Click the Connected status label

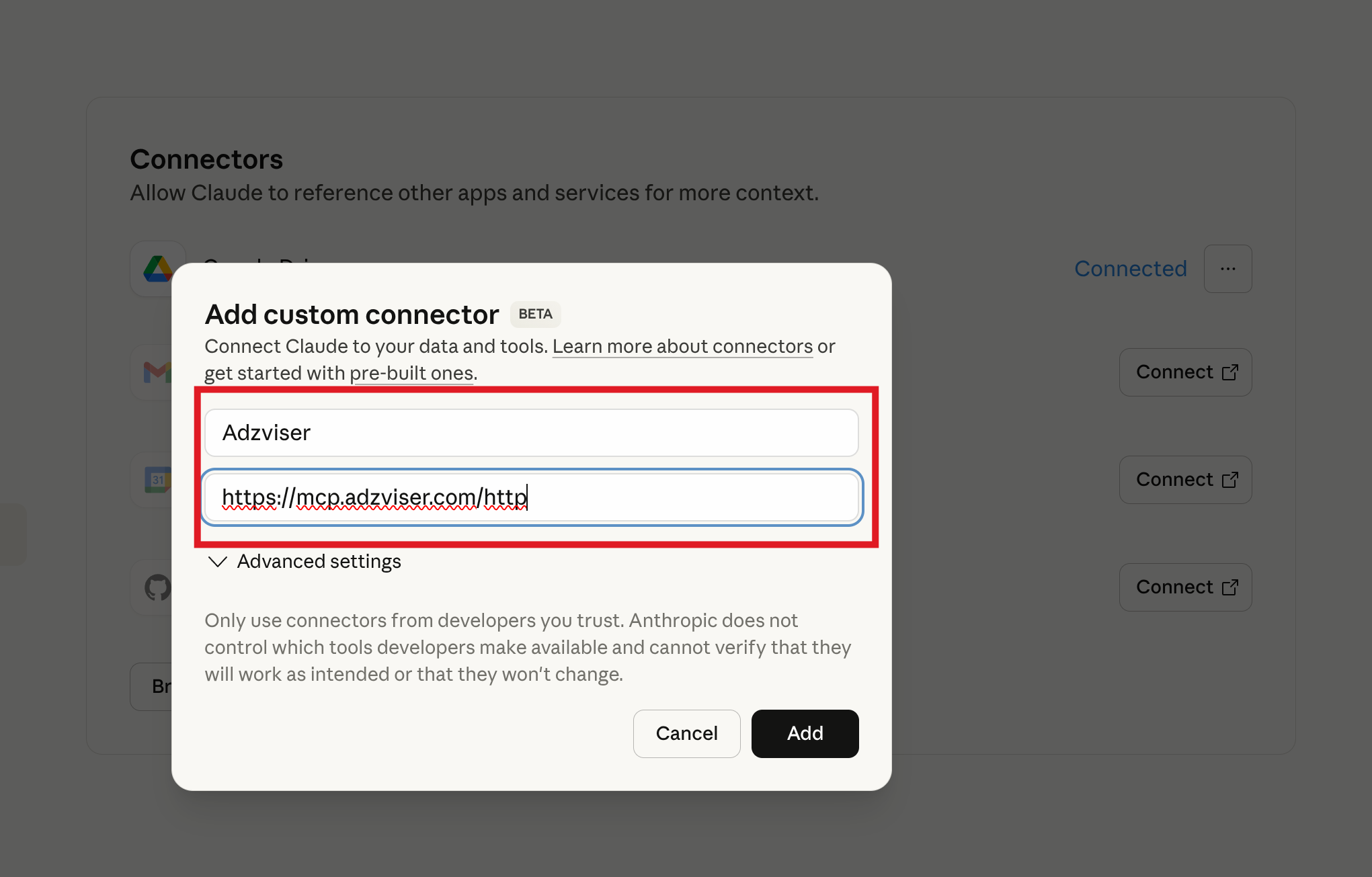coord(1130,268)
